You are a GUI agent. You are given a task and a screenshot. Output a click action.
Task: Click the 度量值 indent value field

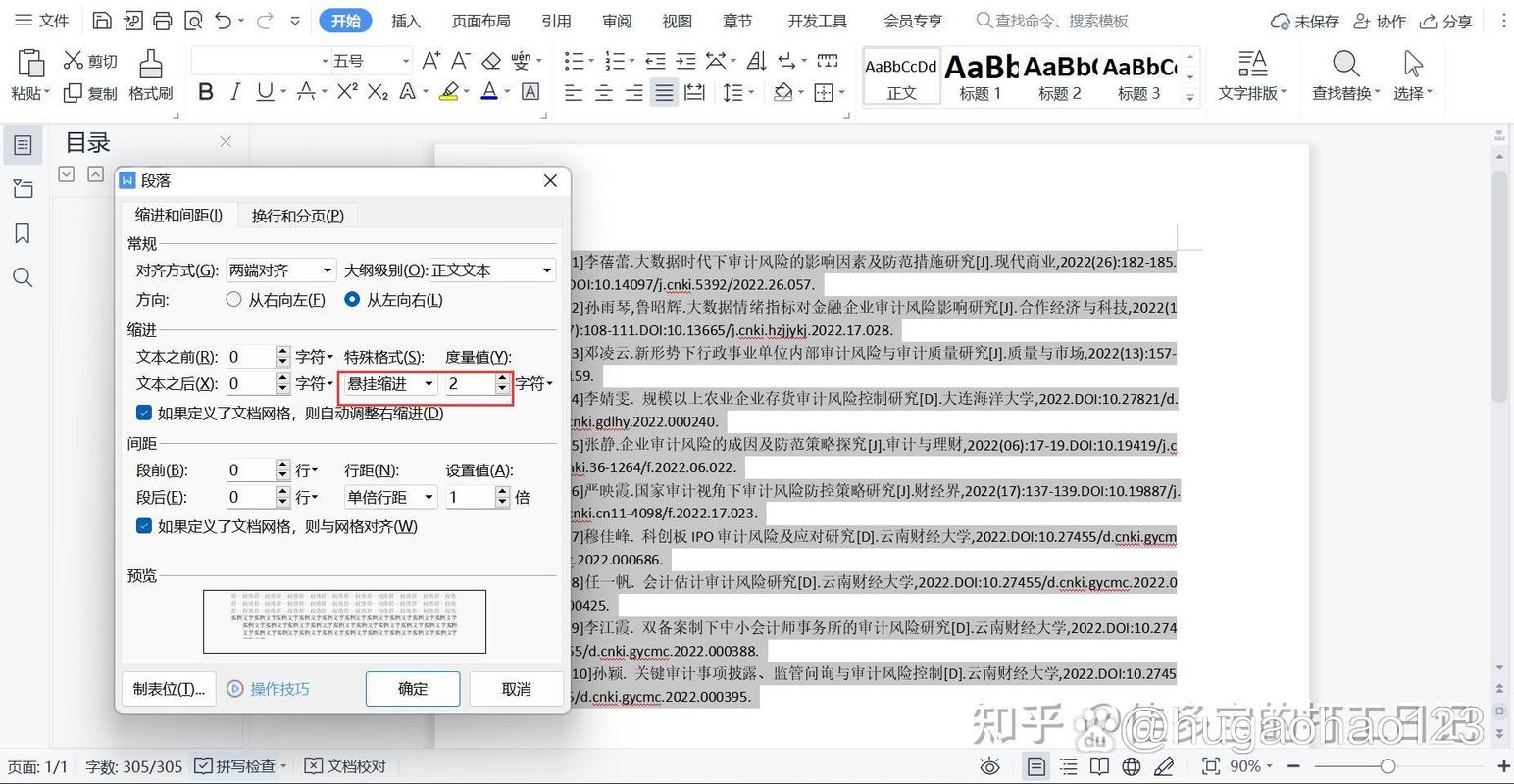(469, 384)
